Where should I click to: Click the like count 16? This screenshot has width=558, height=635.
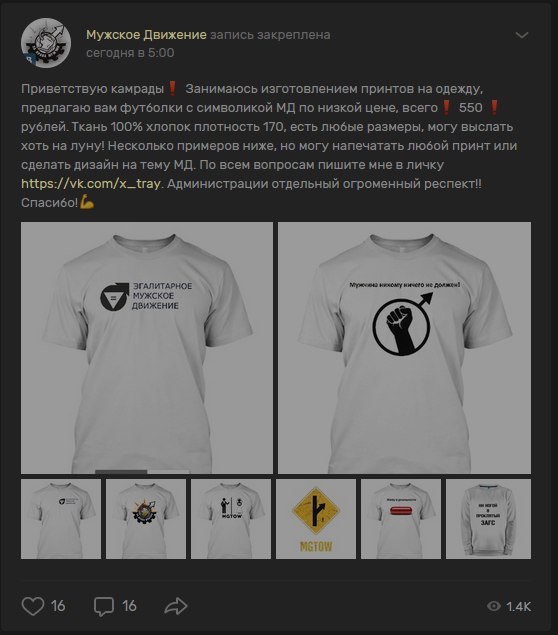pos(58,606)
